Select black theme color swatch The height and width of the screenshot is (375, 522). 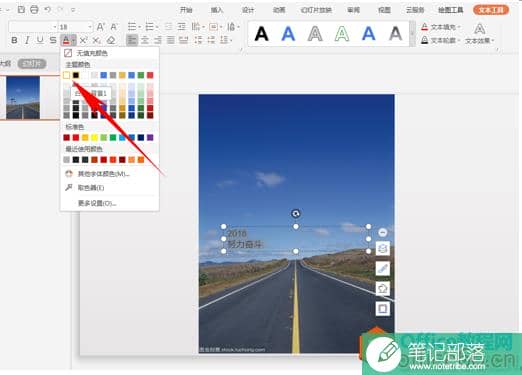76,75
